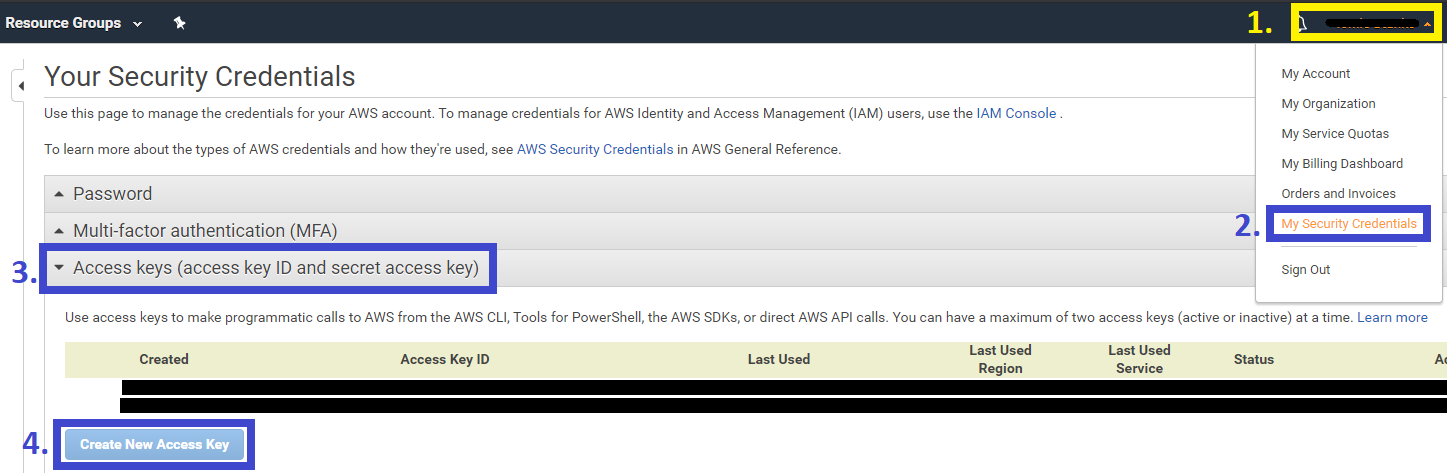This screenshot has height=473, width=1447.
Task: Open My Organization menu item
Action: (1328, 104)
